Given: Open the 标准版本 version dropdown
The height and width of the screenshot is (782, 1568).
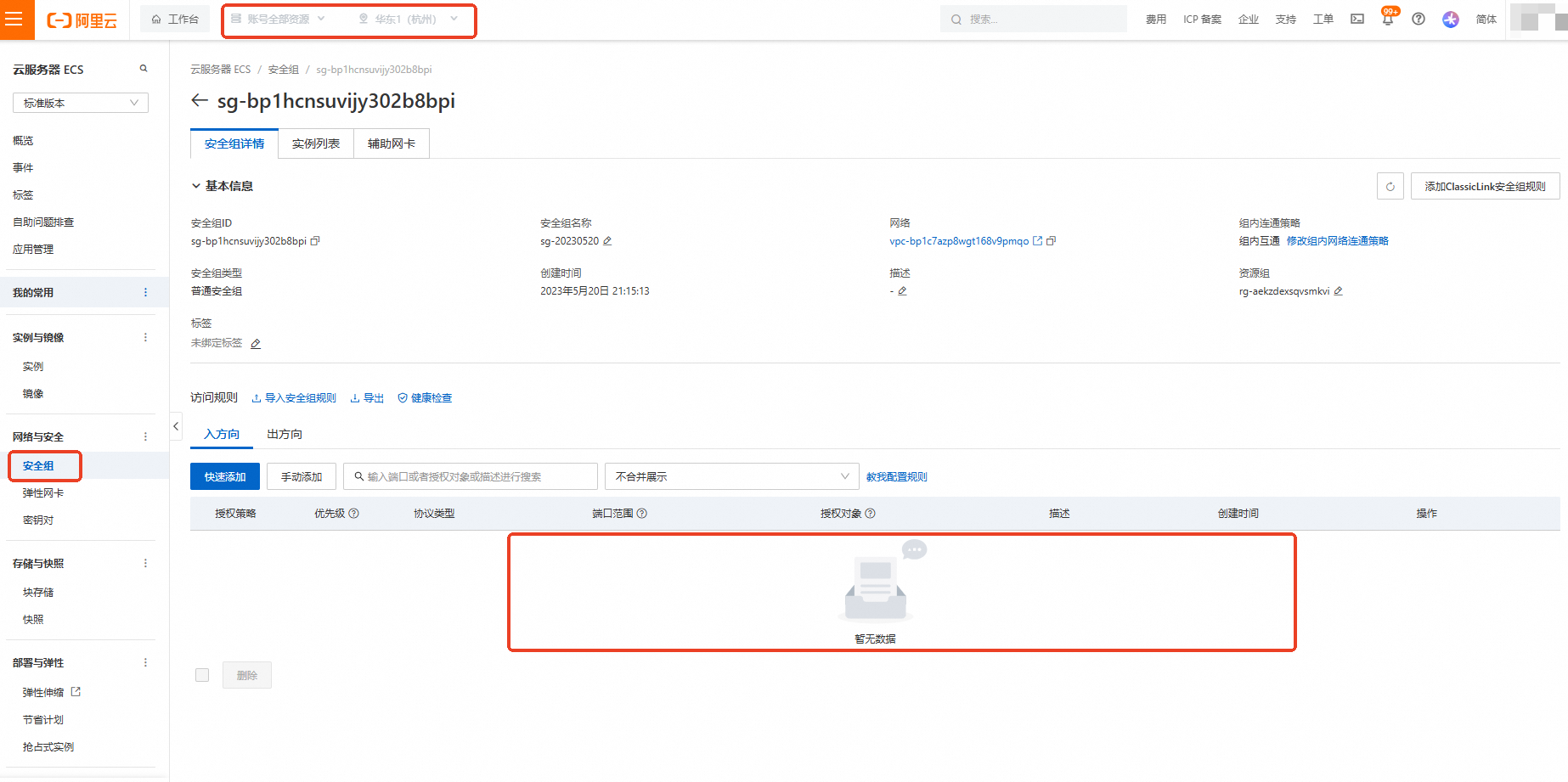Looking at the screenshot, I should [x=81, y=103].
